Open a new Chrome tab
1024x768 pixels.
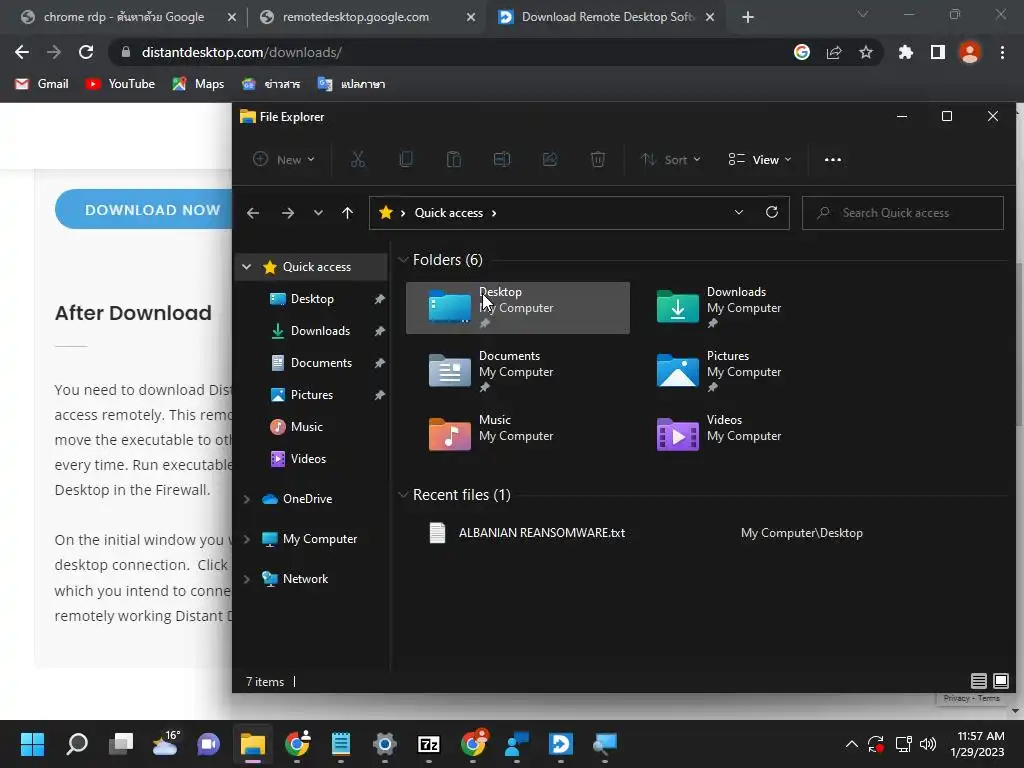point(748,17)
